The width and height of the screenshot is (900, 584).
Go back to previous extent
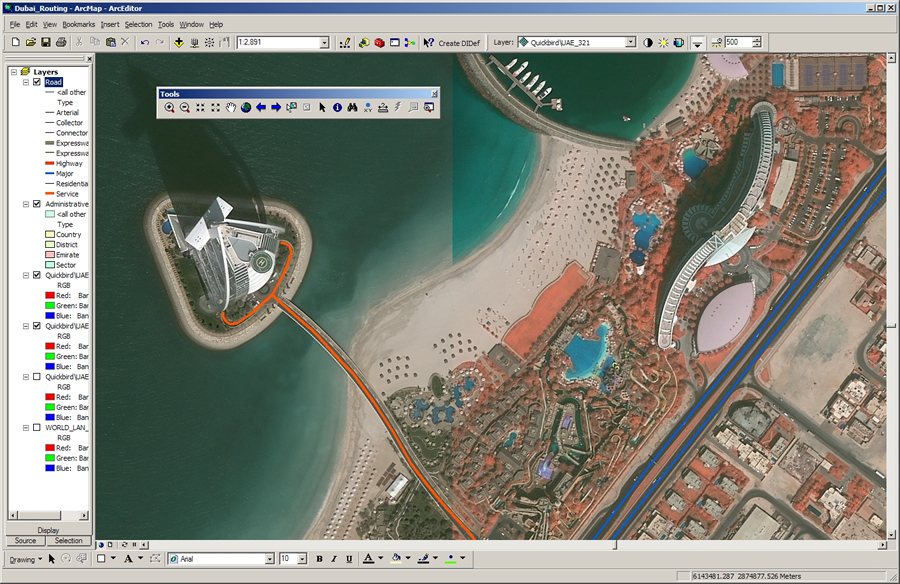pos(261,107)
